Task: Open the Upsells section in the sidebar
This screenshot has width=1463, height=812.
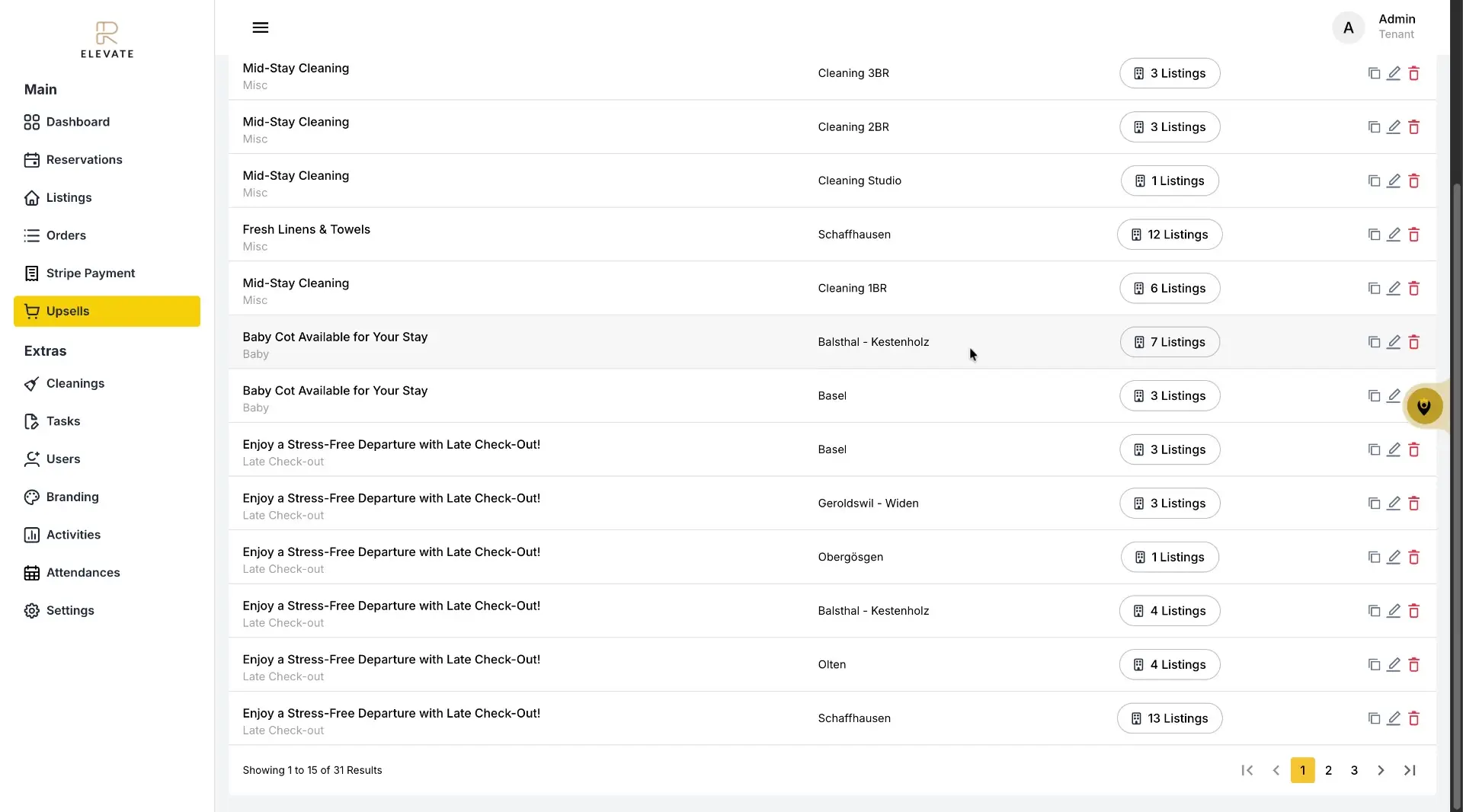Action: (x=67, y=311)
